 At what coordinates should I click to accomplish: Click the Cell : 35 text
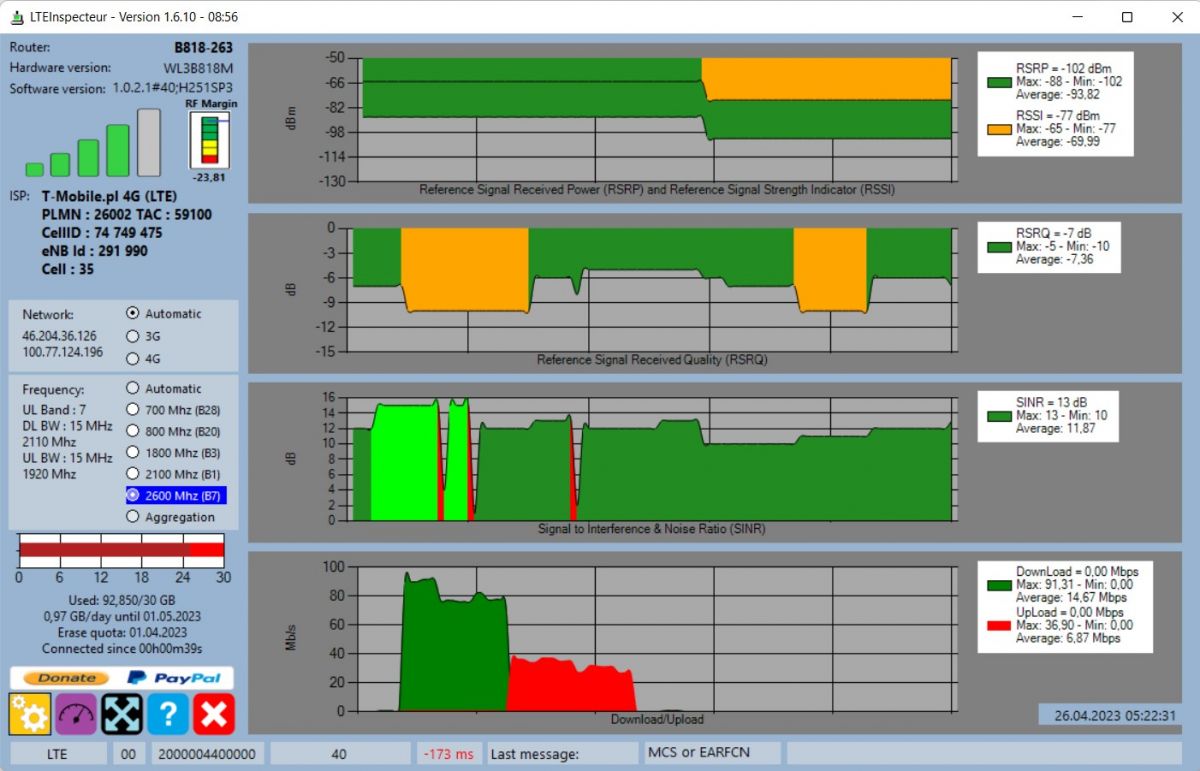point(67,269)
